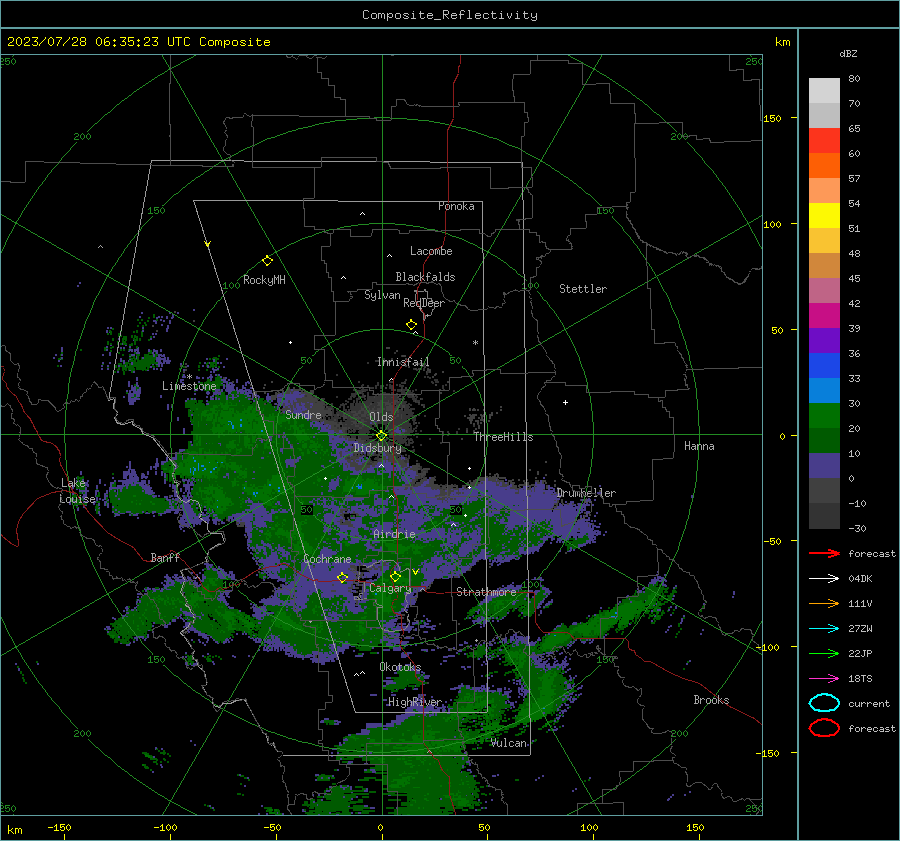Click the green 22JP arrow icon
The height and width of the screenshot is (841, 900).
pyautogui.click(x=824, y=653)
